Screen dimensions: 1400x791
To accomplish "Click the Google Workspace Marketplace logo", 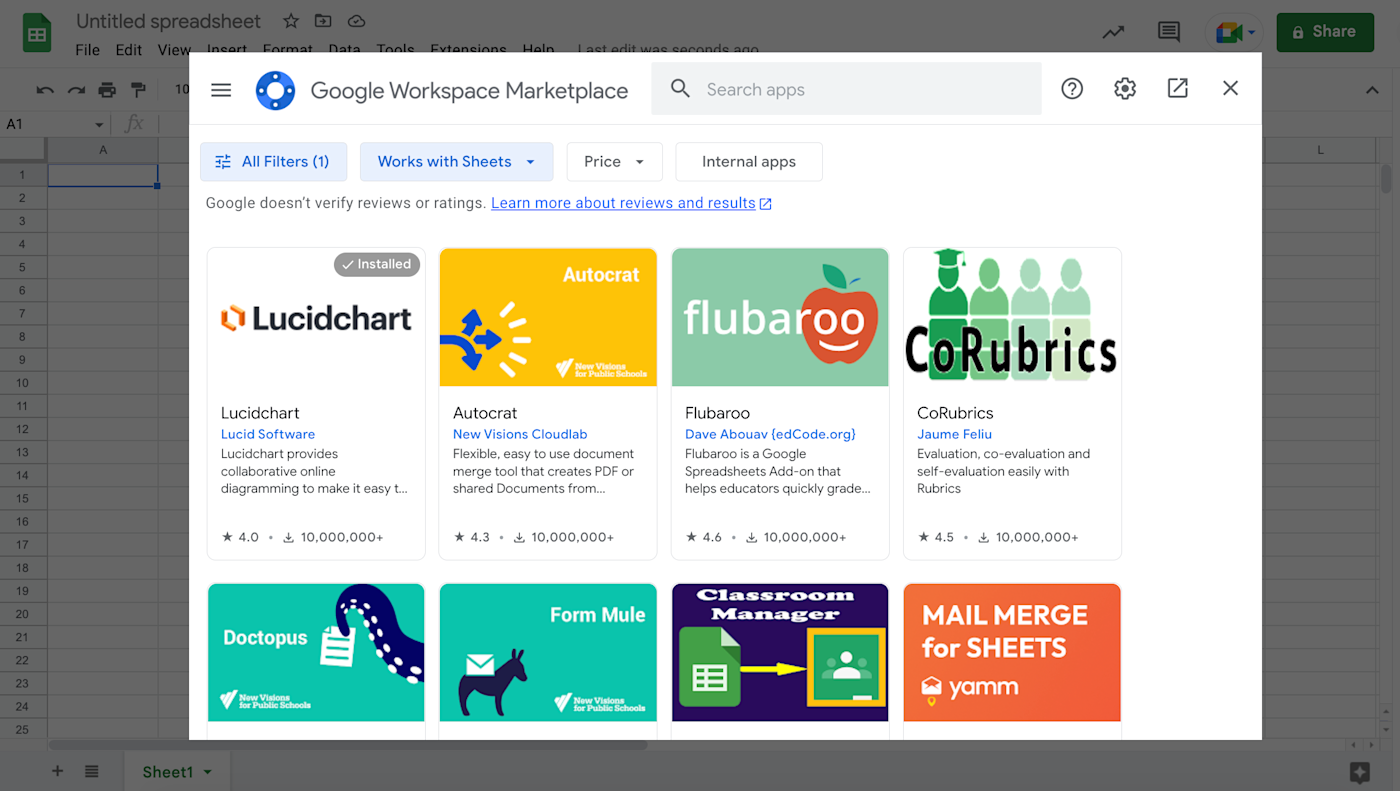I will coord(275,90).
